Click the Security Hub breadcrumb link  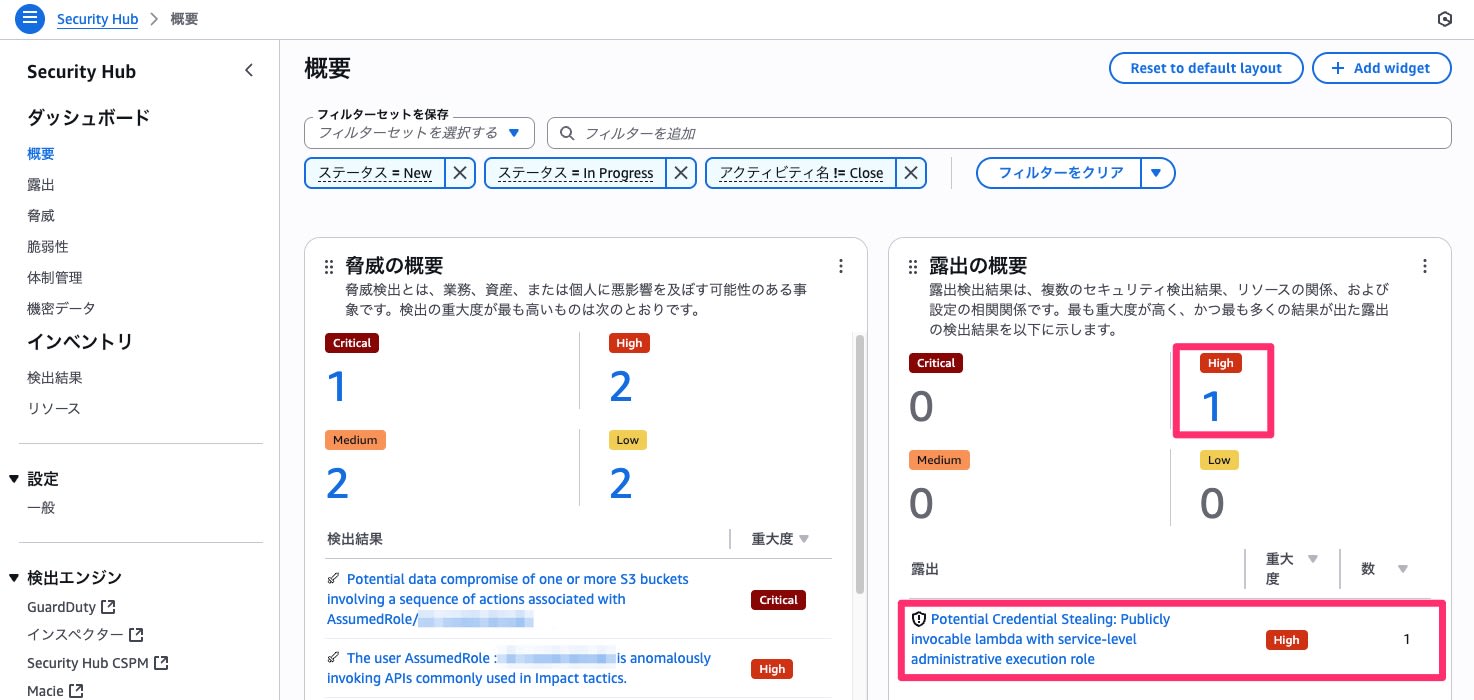[97, 19]
